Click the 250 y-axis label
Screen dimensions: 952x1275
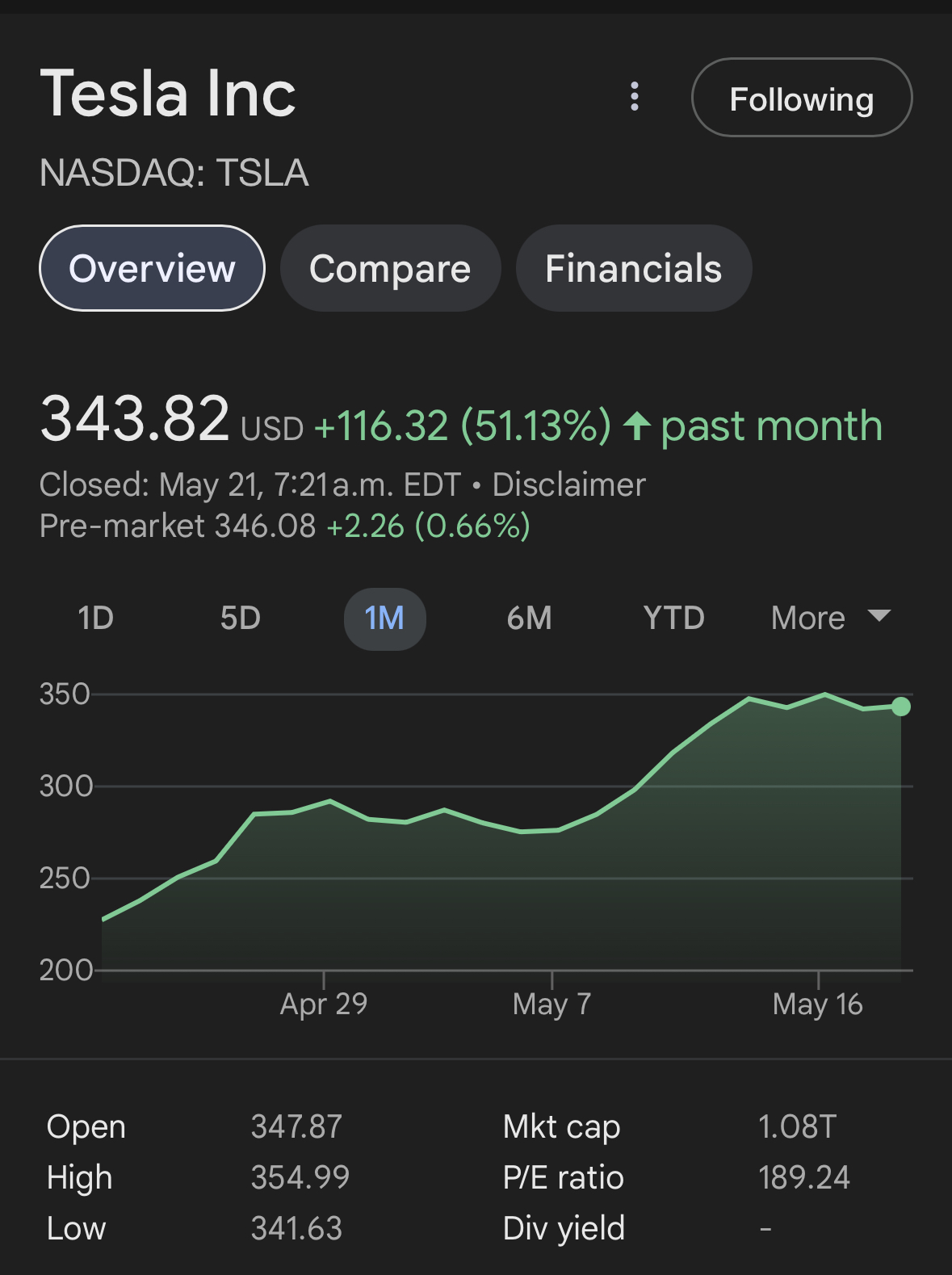[65, 879]
